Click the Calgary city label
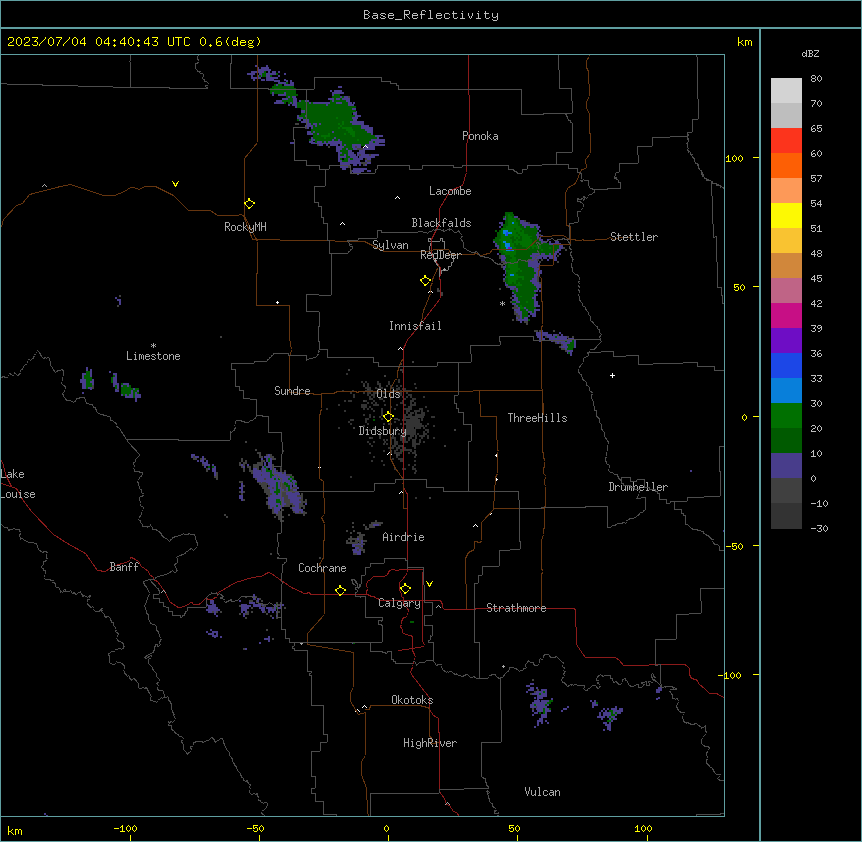The width and height of the screenshot is (862, 842). click(x=399, y=603)
